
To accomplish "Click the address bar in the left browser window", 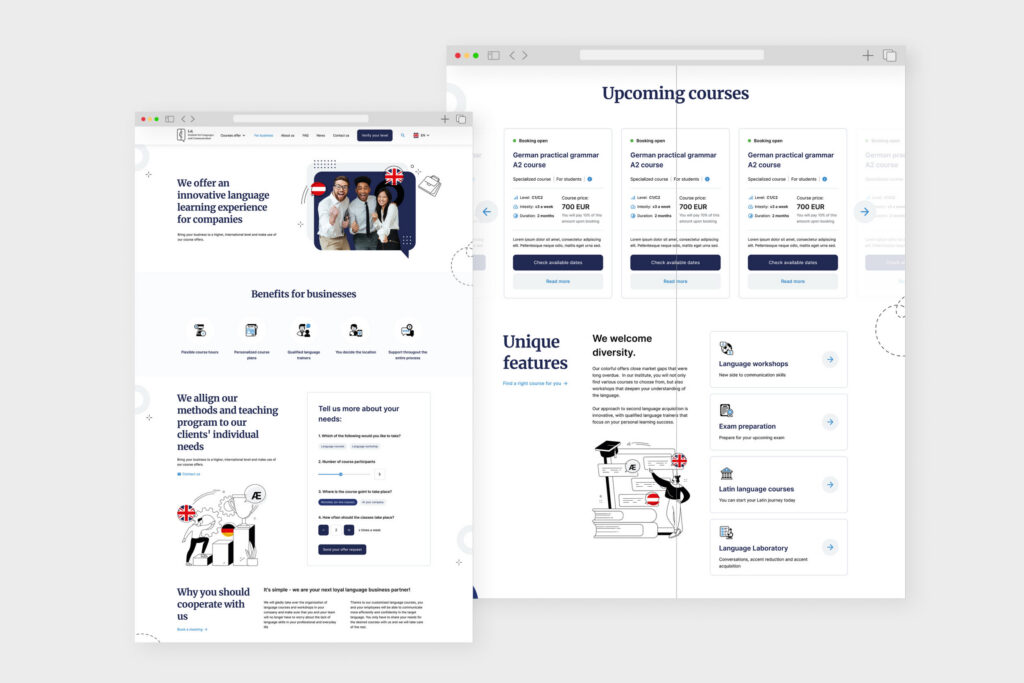I will click(x=301, y=119).
